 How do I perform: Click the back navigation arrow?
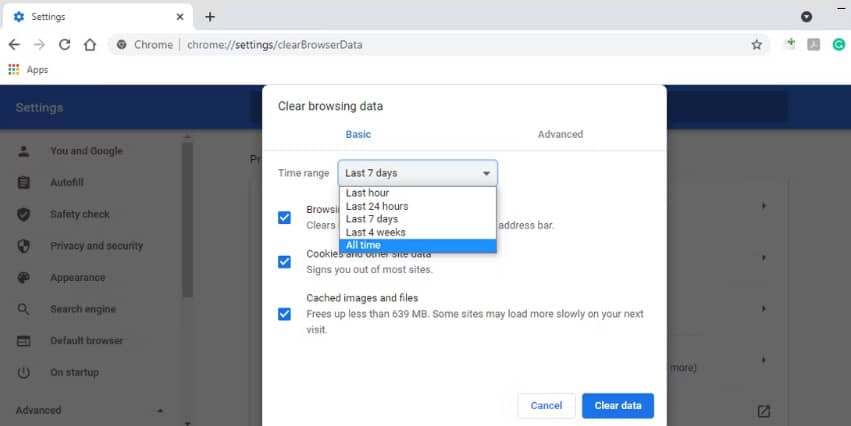[x=14, y=45]
